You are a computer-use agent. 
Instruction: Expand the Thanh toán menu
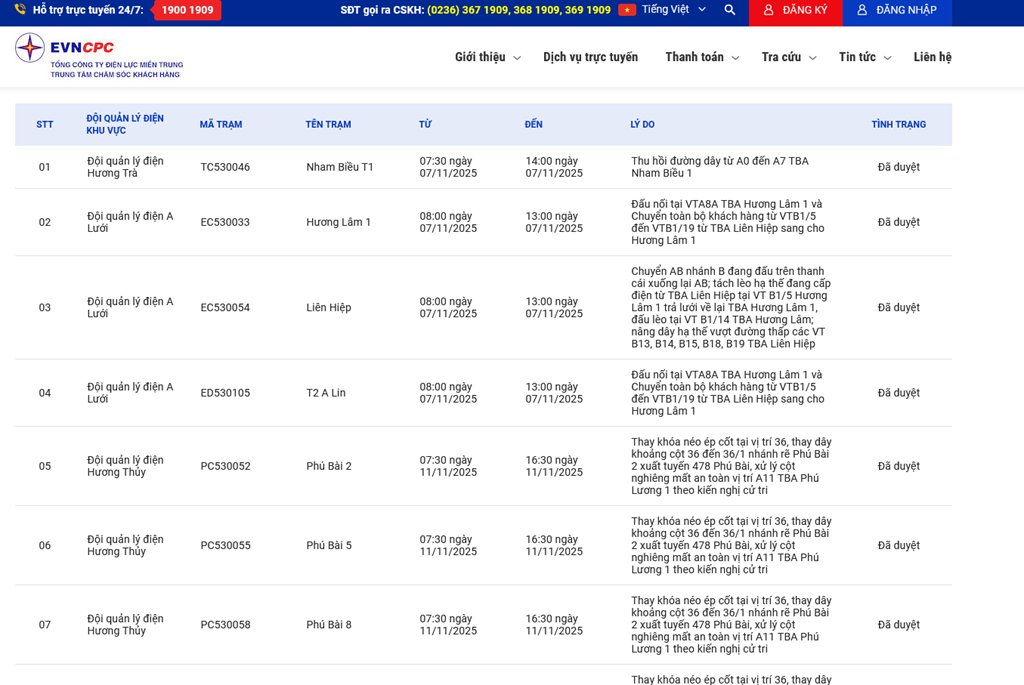701,57
